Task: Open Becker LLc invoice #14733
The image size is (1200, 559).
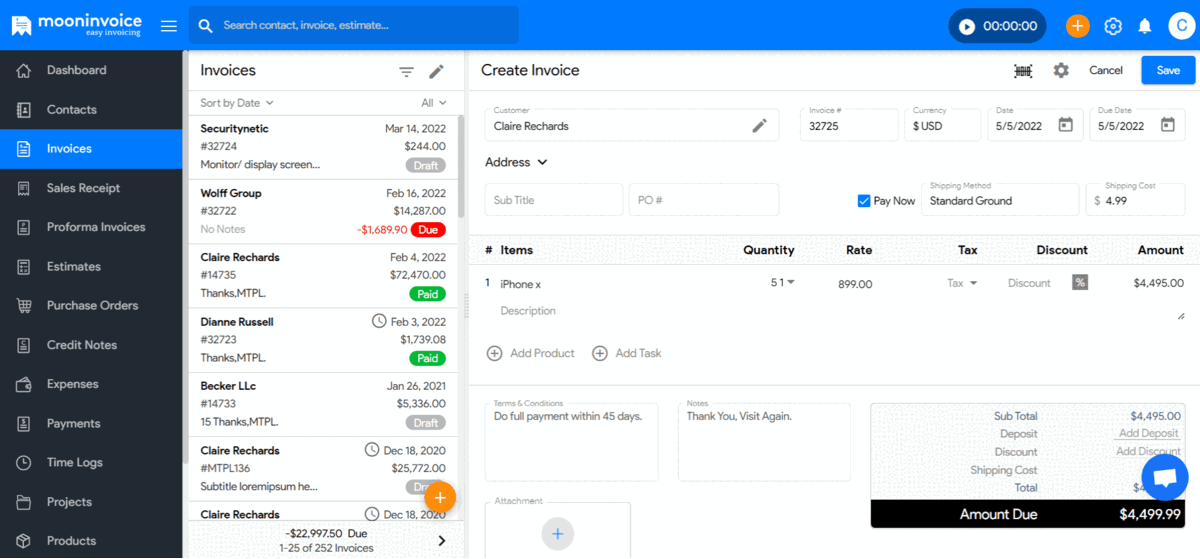Action: click(x=323, y=404)
